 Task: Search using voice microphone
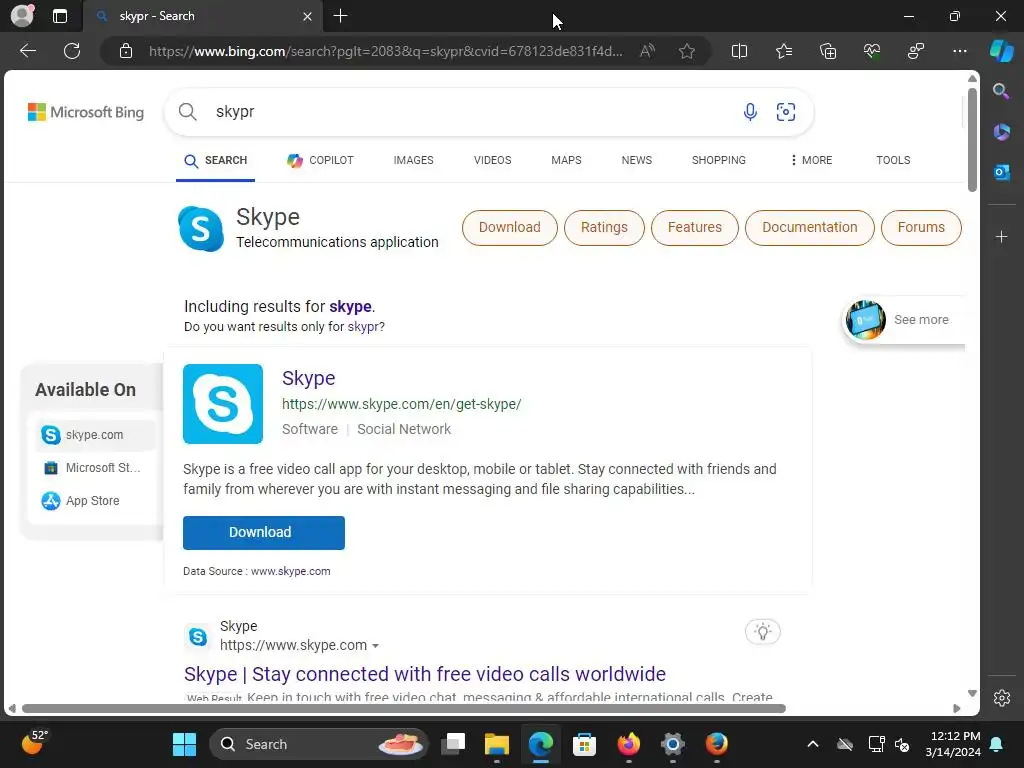750,112
